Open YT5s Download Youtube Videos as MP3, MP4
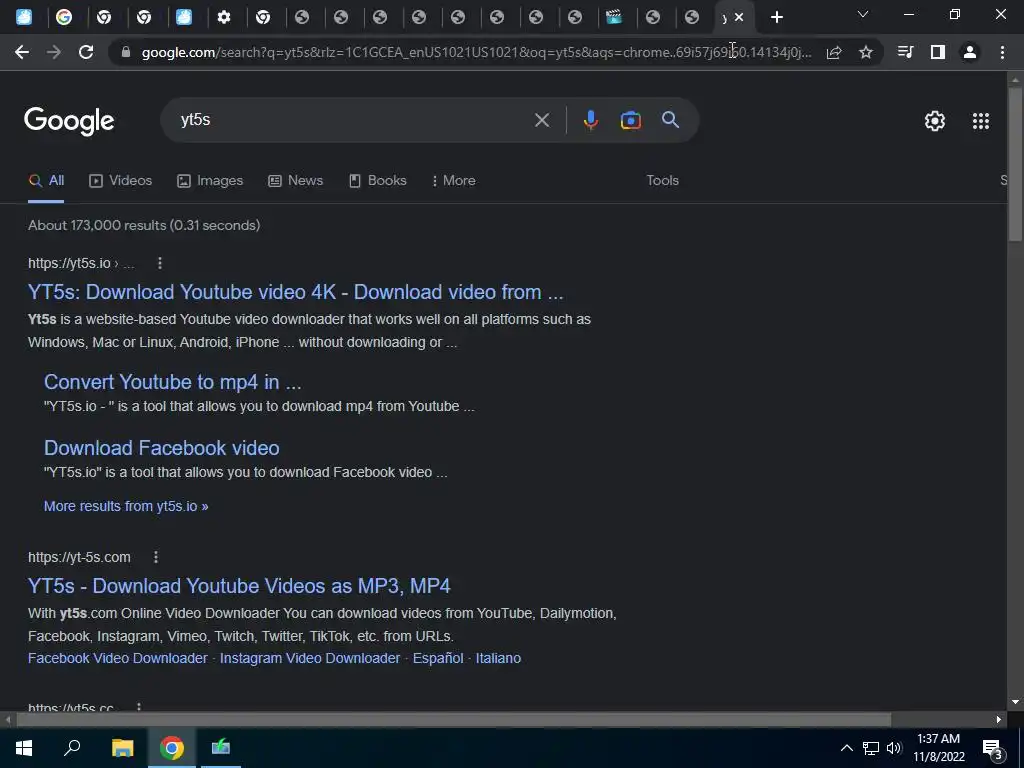 tap(239, 586)
